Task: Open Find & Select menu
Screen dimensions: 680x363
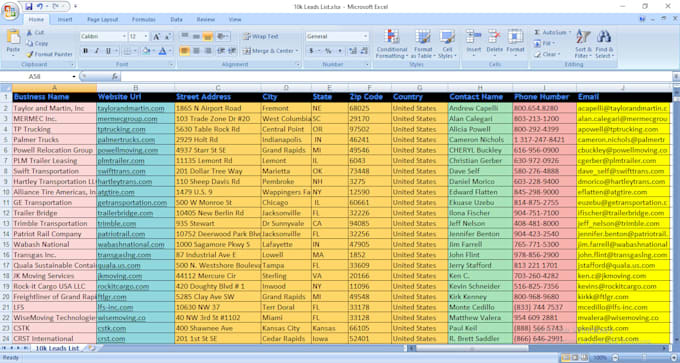Action: tap(604, 44)
